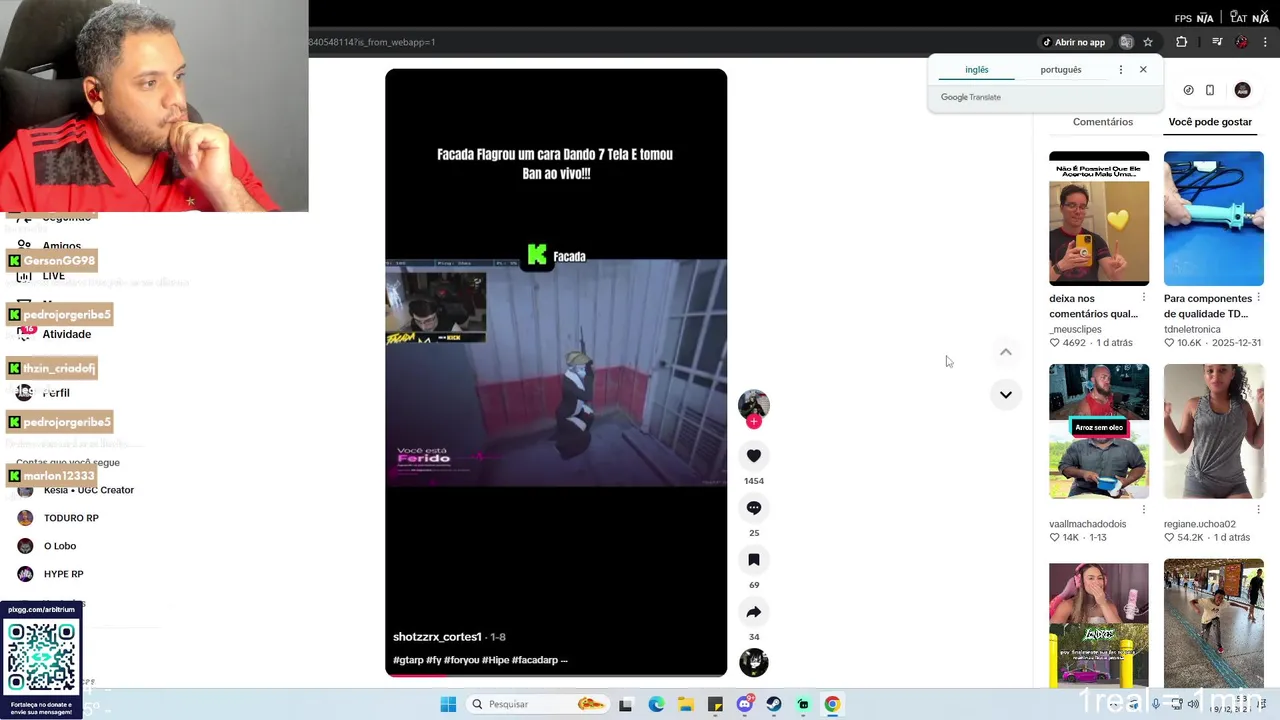Viewport: 1280px width, 720px height.
Task: Follow the creator via red plus badge
Action: point(754,422)
